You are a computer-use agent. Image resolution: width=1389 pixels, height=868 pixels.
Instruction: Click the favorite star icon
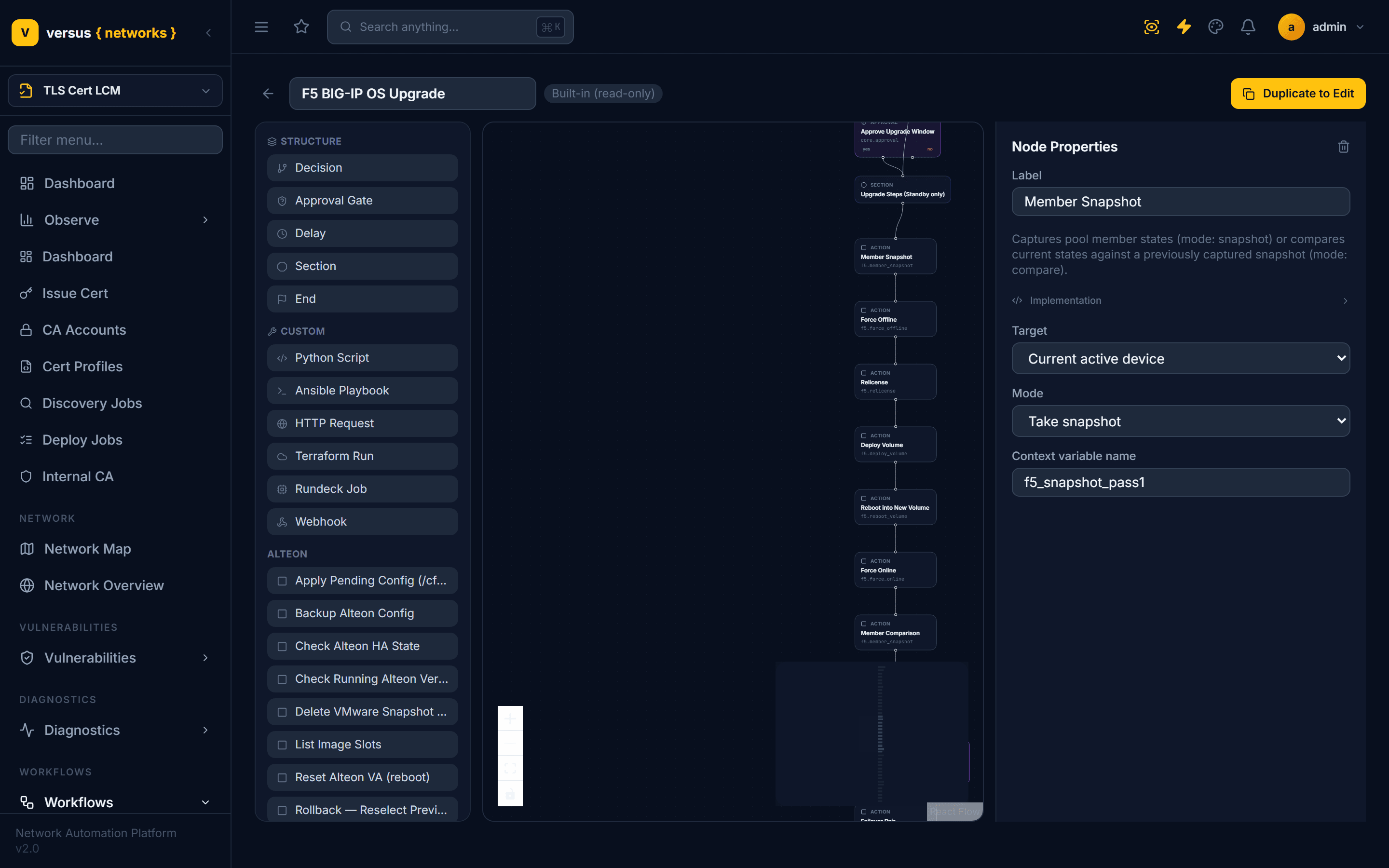(301, 27)
